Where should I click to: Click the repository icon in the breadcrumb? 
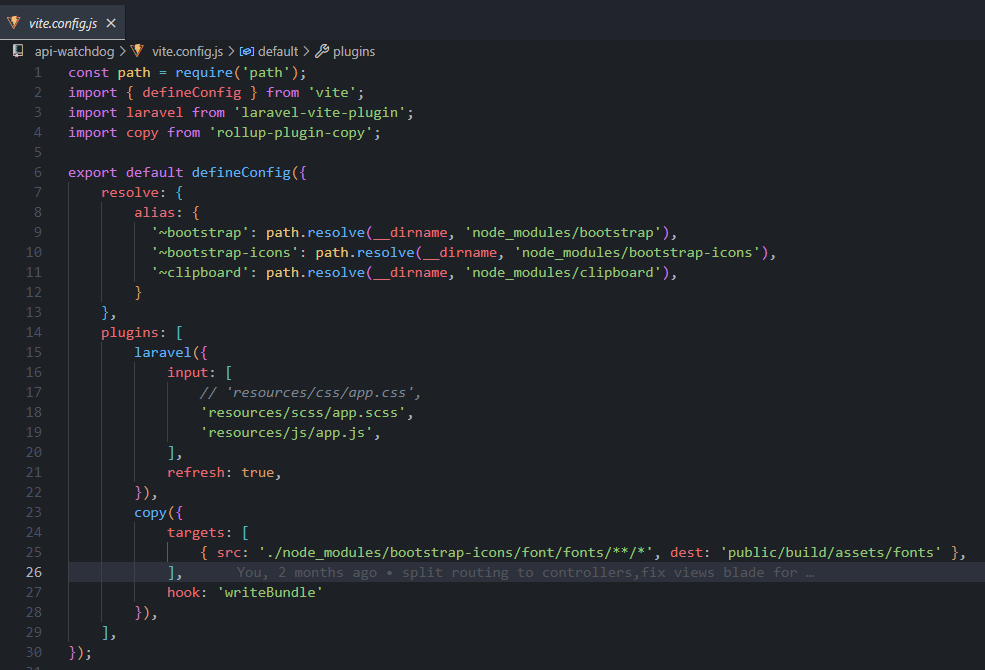point(18,51)
